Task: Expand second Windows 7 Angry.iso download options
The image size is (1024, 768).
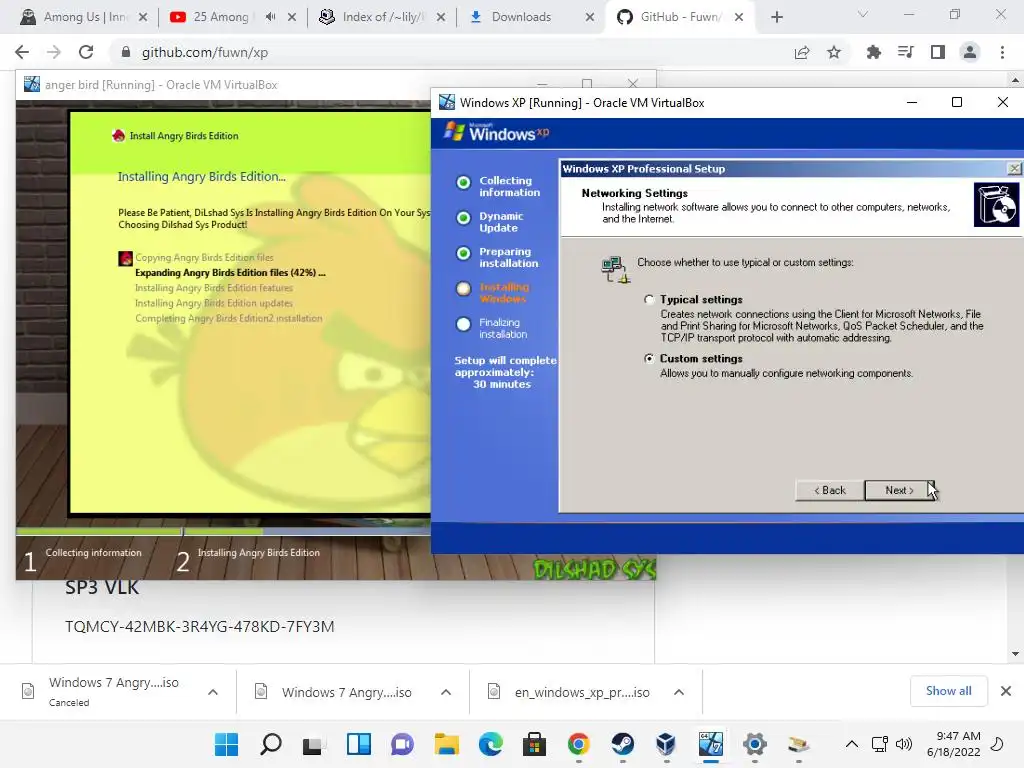Action: 446,692
